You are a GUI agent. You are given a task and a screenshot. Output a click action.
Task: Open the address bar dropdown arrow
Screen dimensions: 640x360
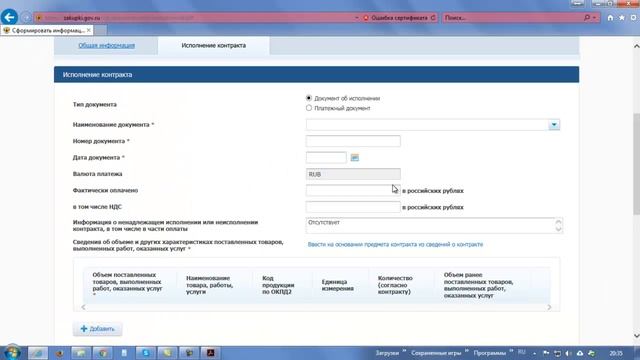(357, 18)
